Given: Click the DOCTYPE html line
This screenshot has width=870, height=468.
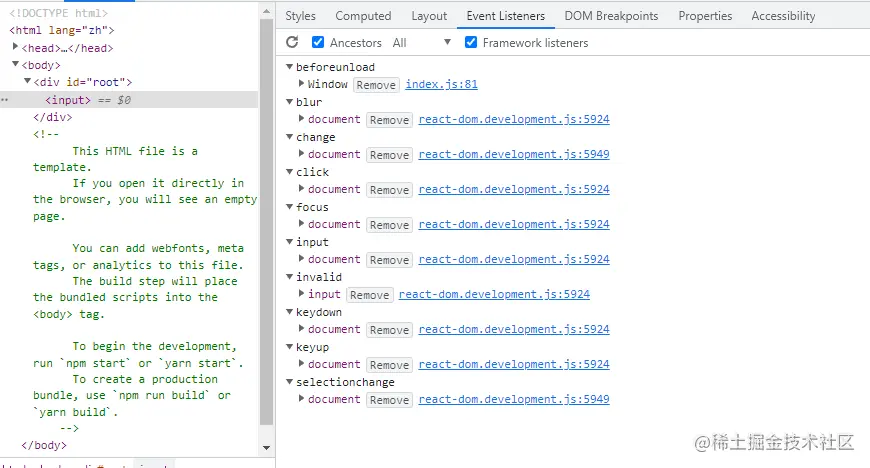Looking at the screenshot, I should (58, 13).
